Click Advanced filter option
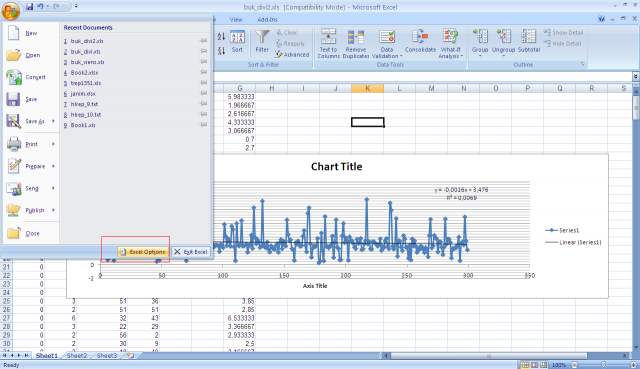Viewport: 640px width, 369px height. coord(292,54)
